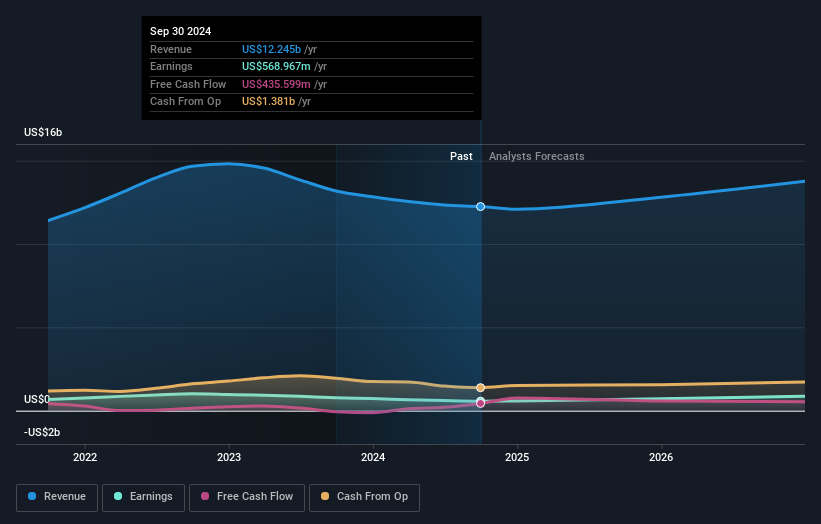The height and width of the screenshot is (524, 821).
Task: Click the orange Cash From Op legend dot
Action: point(325,496)
